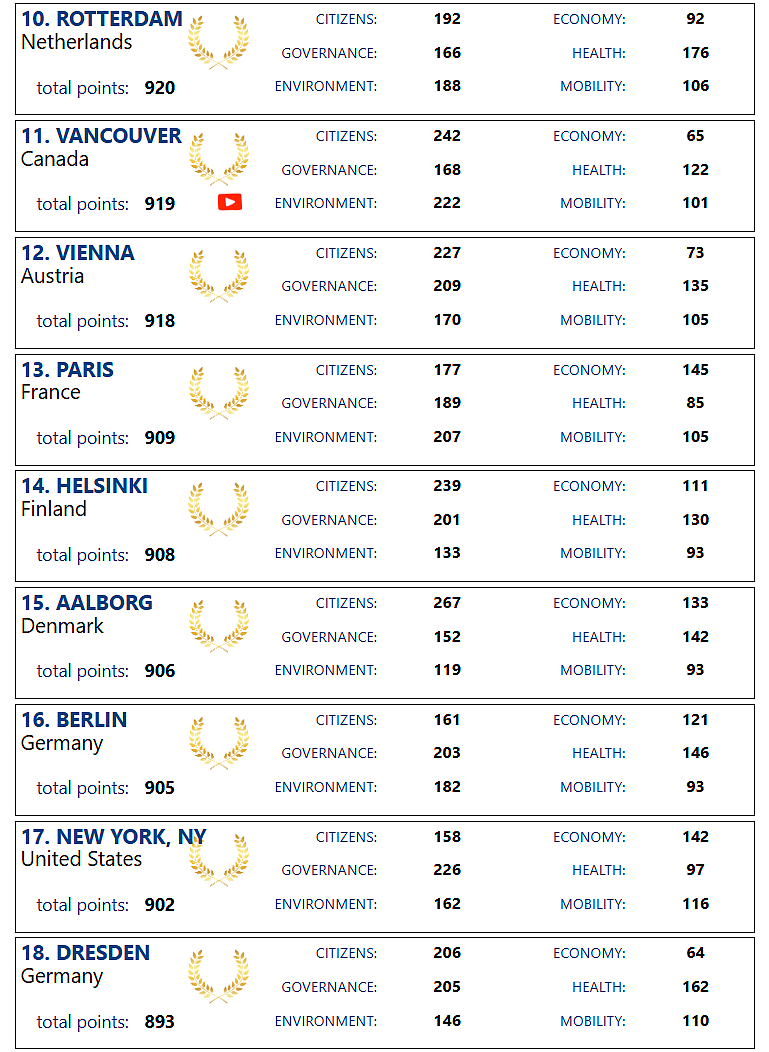Open the 11. VANCOUVER city title
Screen dimensions: 769x1052
101,136
